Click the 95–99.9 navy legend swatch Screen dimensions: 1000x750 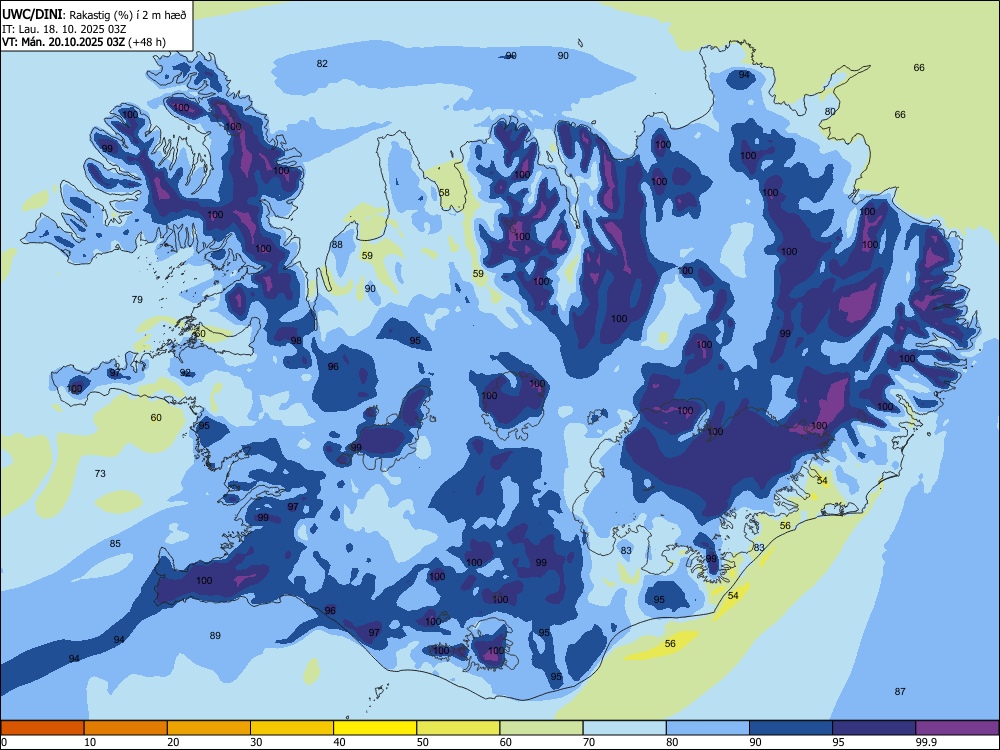click(874, 728)
